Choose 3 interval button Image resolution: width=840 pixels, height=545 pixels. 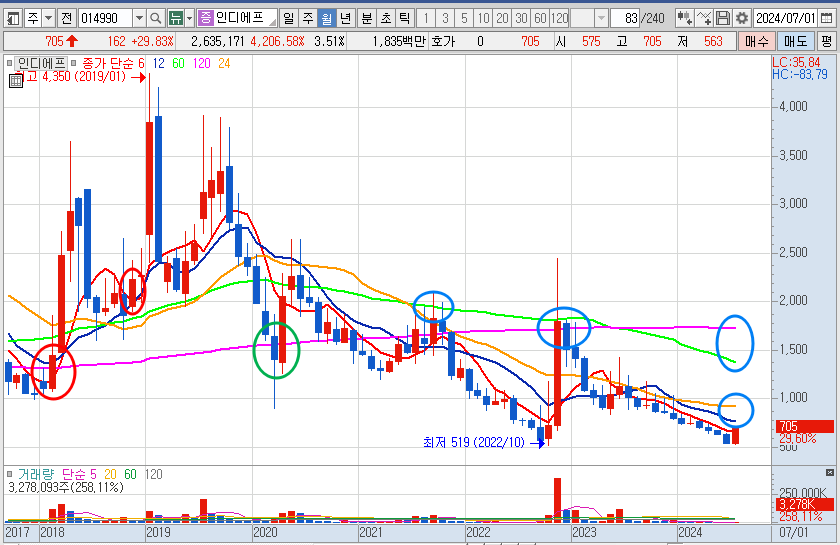point(445,19)
